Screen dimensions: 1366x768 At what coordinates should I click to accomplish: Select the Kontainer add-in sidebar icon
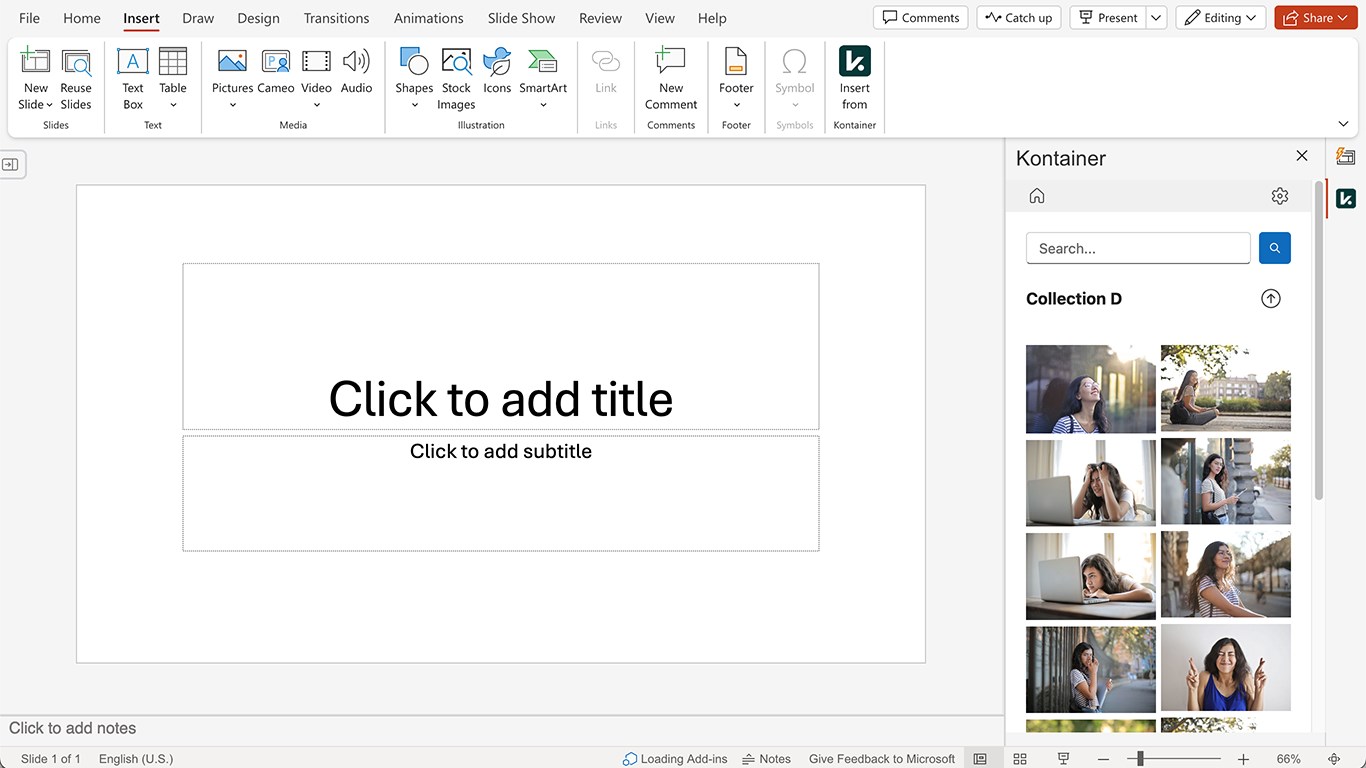pyautogui.click(x=1346, y=198)
